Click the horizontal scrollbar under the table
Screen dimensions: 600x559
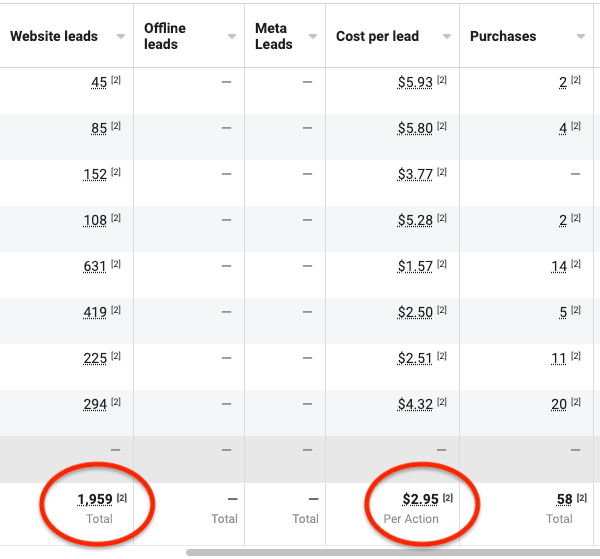point(393,552)
